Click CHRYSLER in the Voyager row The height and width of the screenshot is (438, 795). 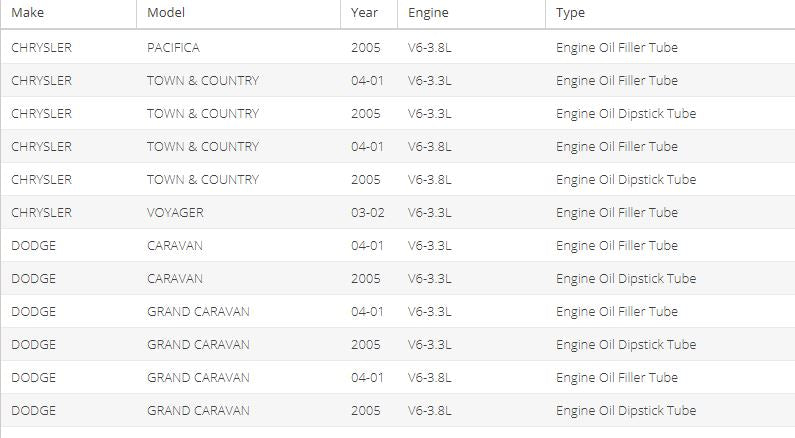pos(41,212)
